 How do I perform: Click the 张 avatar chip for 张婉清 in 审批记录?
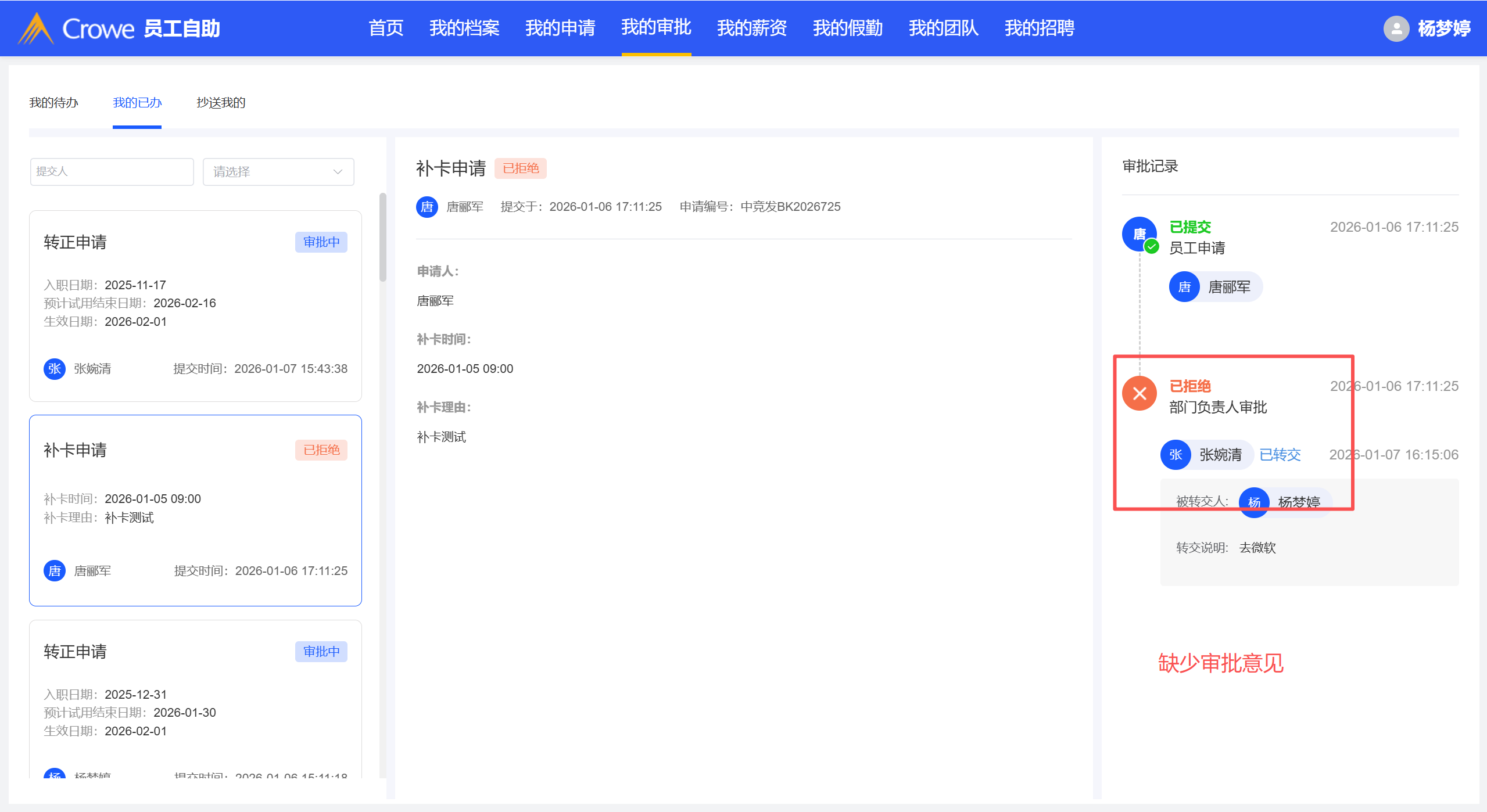pyautogui.click(x=1176, y=455)
